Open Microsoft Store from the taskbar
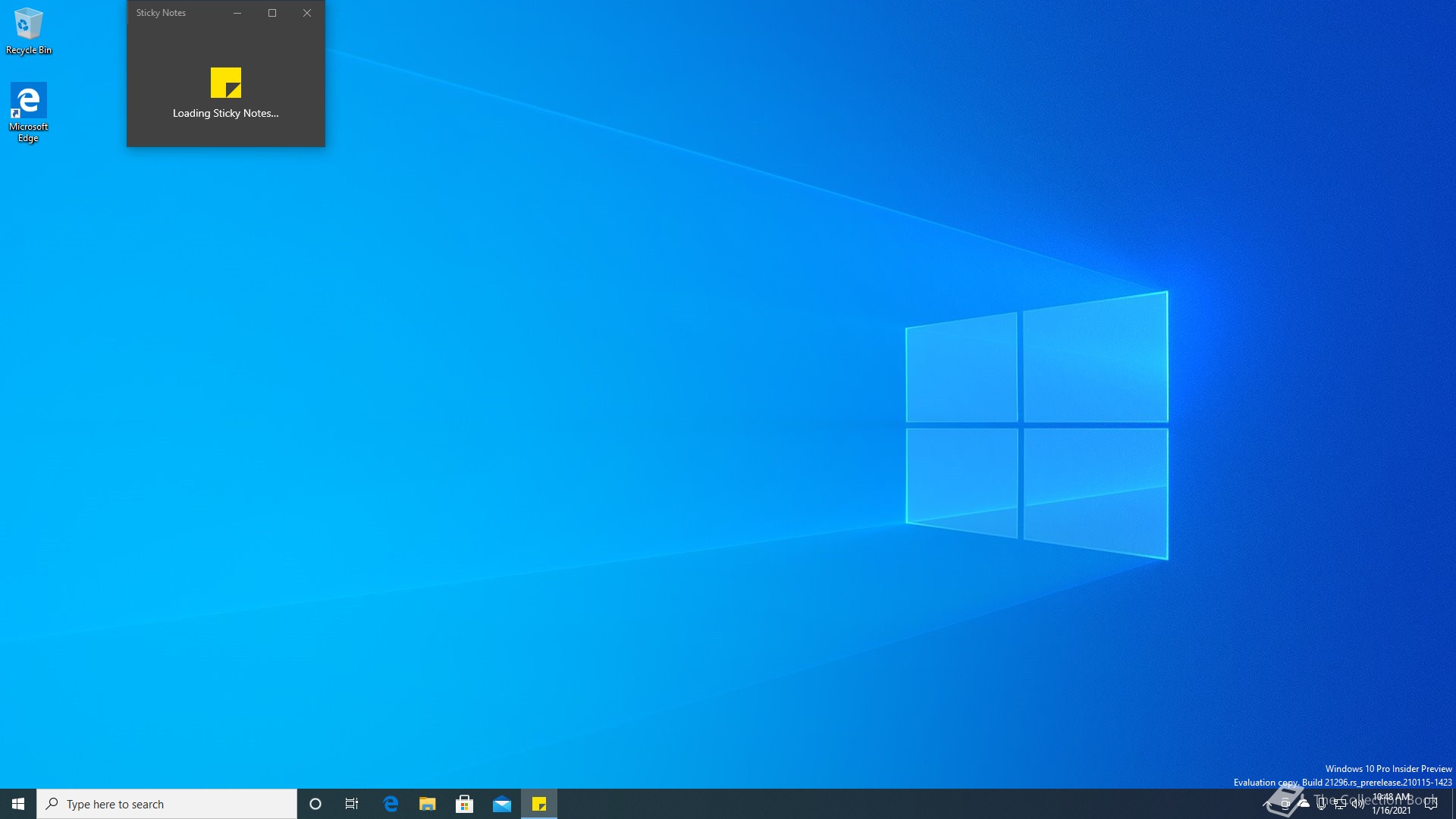Screen dimensions: 1456x819 [465, 804]
